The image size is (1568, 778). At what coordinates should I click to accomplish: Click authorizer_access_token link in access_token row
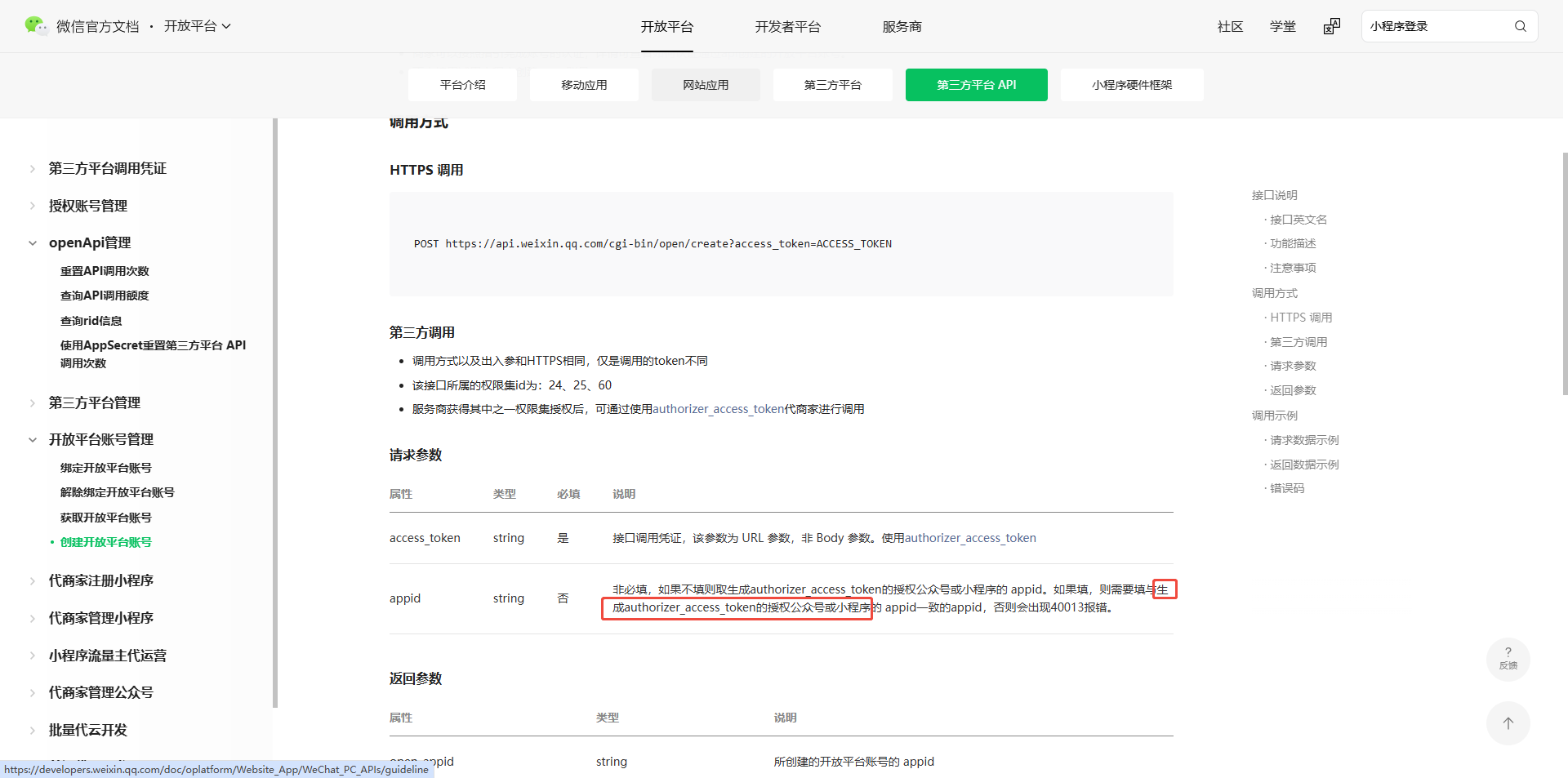click(x=970, y=538)
